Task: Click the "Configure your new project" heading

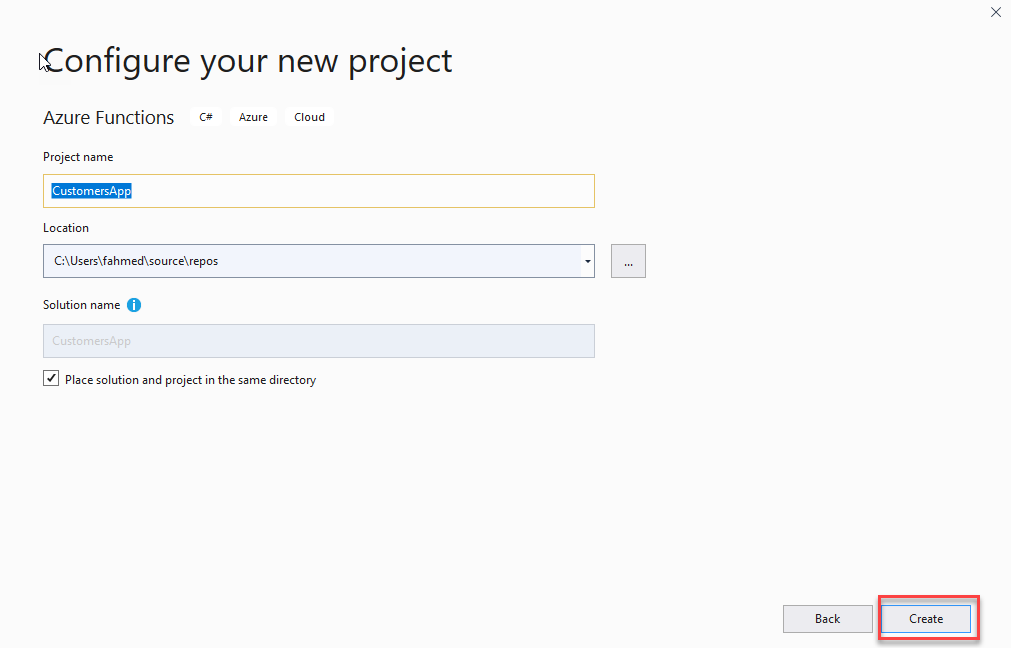Action: coord(248,62)
